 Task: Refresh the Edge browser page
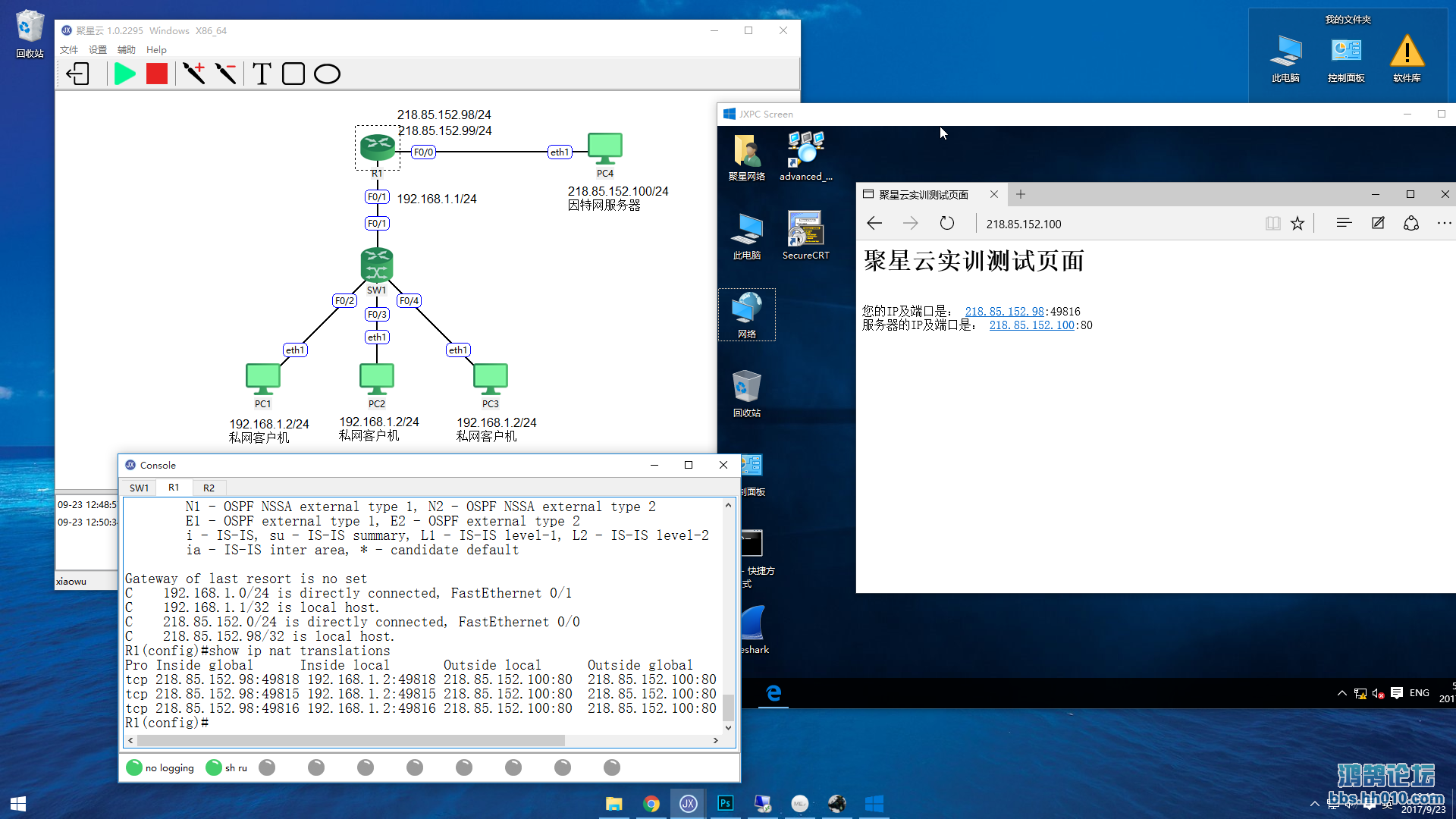[946, 223]
